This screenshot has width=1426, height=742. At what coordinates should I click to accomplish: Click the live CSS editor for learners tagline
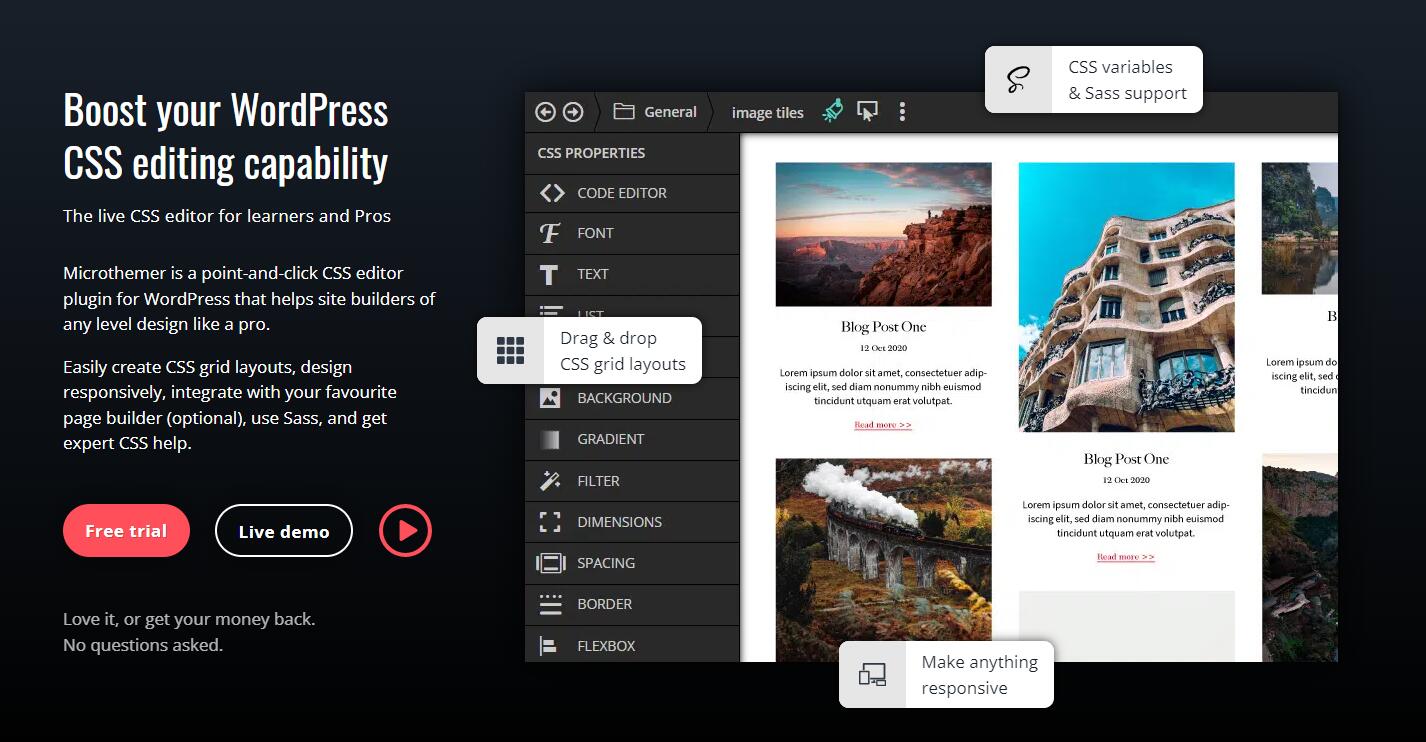point(227,216)
